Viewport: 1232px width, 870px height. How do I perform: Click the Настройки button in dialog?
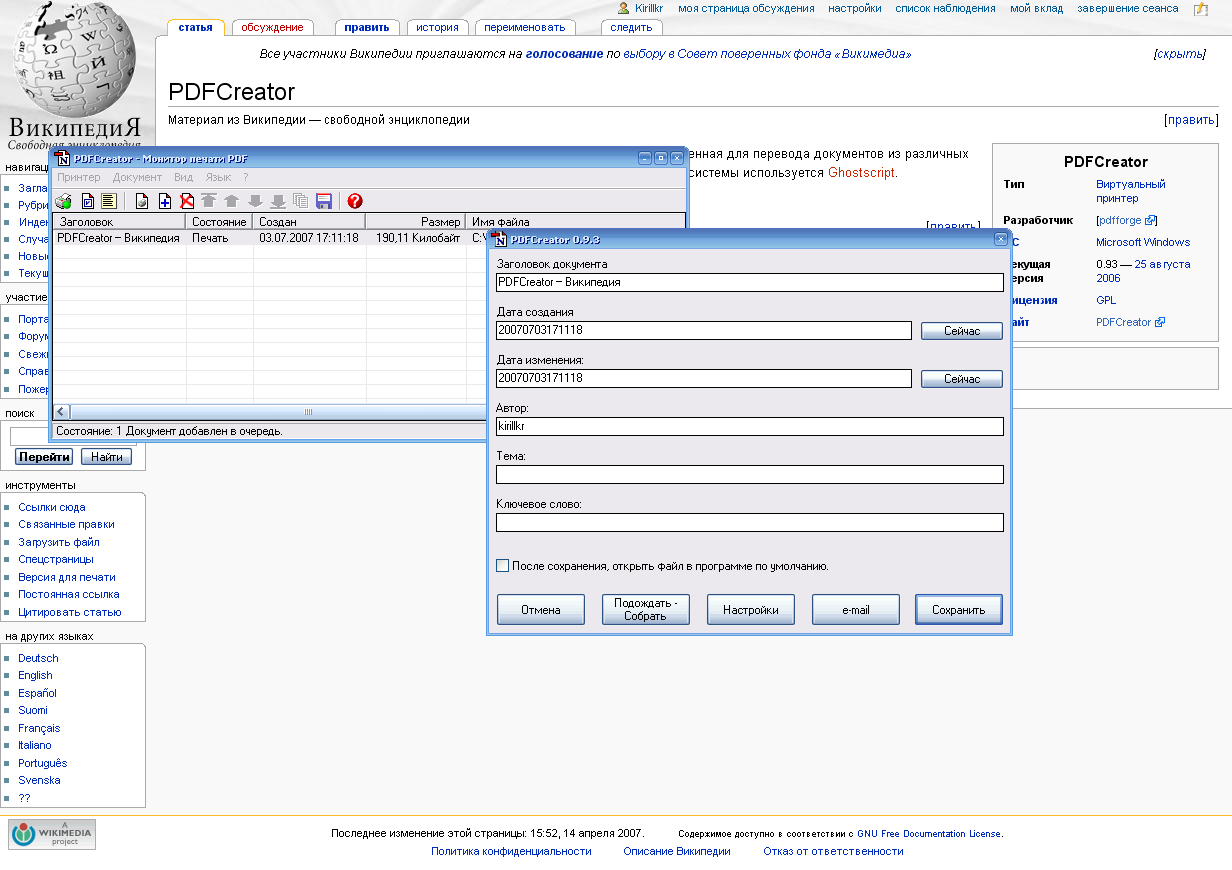750,609
